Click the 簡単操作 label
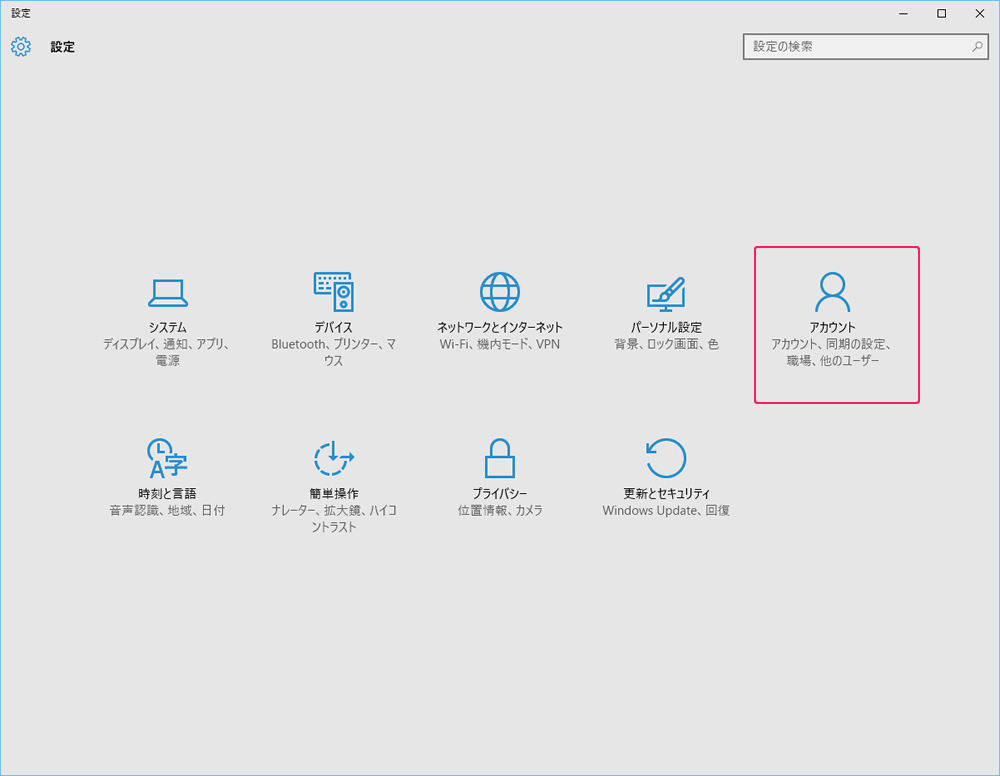 point(334,494)
